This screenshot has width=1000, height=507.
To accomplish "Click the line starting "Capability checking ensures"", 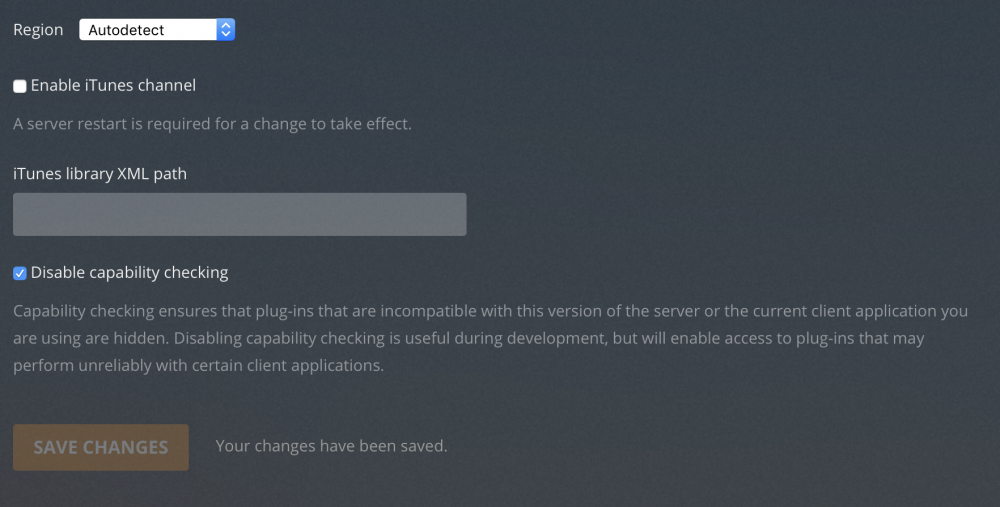I will 490,311.
